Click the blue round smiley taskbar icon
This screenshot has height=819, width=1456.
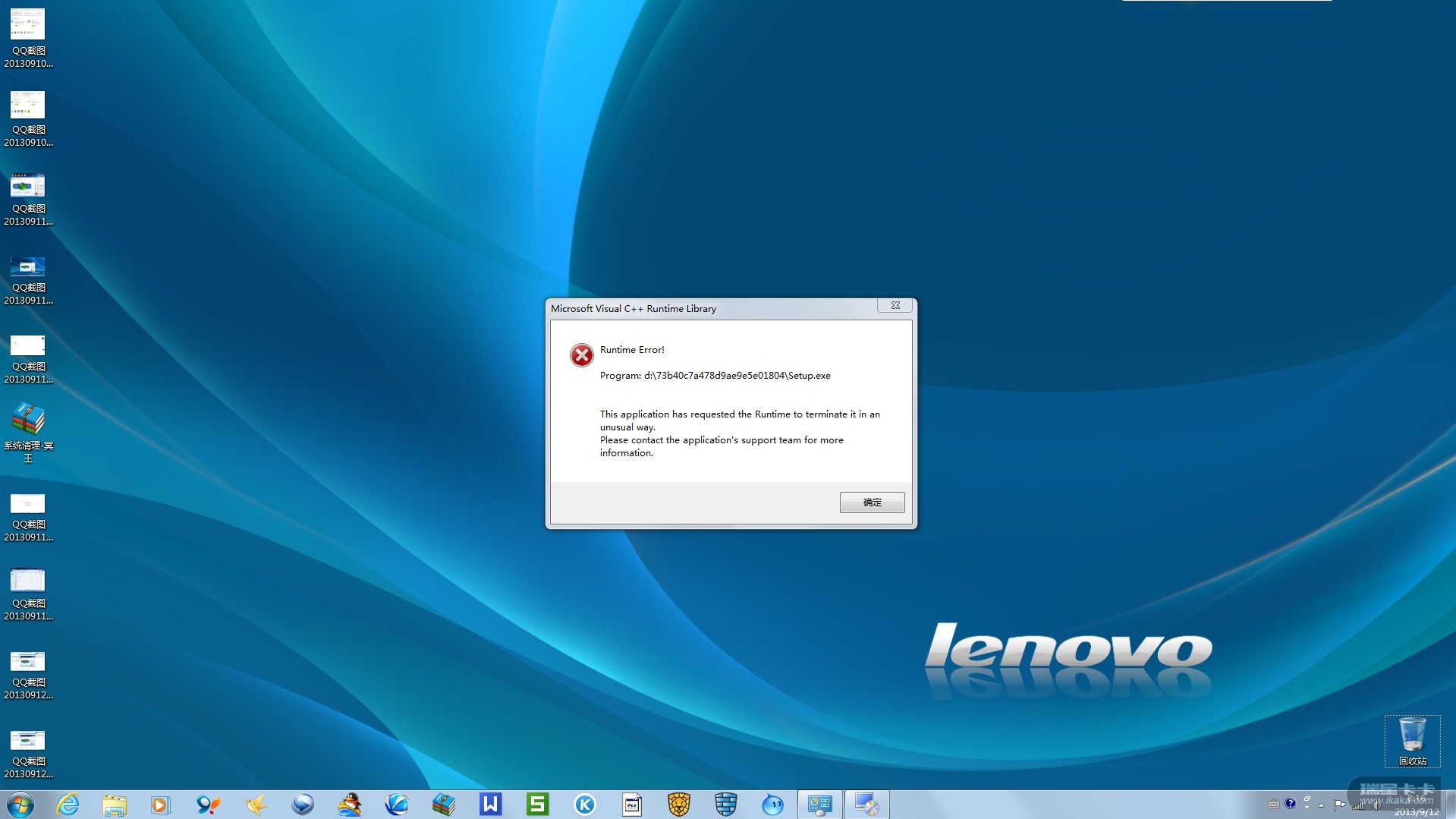(773, 805)
